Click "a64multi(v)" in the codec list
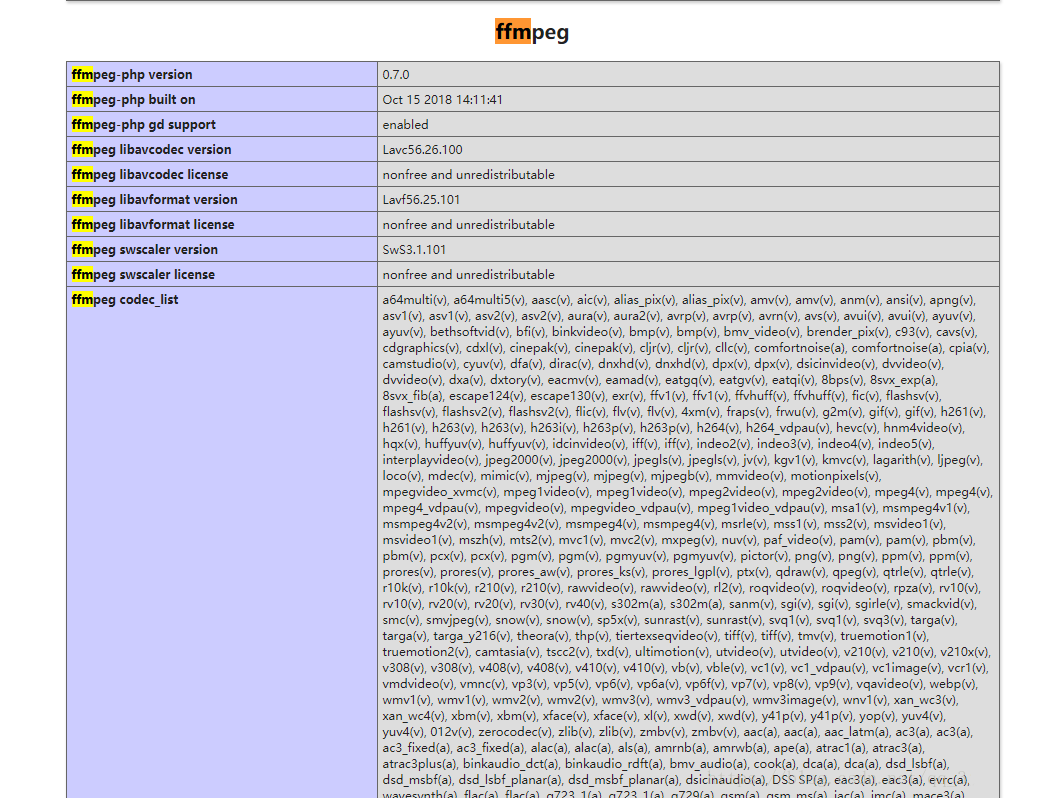1048x798 pixels. [x=415, y=300]
